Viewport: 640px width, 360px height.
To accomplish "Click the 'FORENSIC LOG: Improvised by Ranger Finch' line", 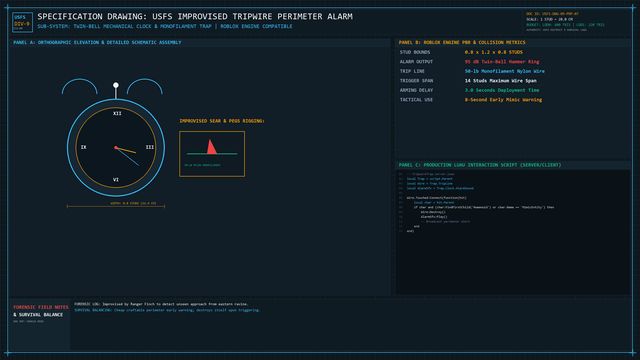I will (x=161, y=304).
